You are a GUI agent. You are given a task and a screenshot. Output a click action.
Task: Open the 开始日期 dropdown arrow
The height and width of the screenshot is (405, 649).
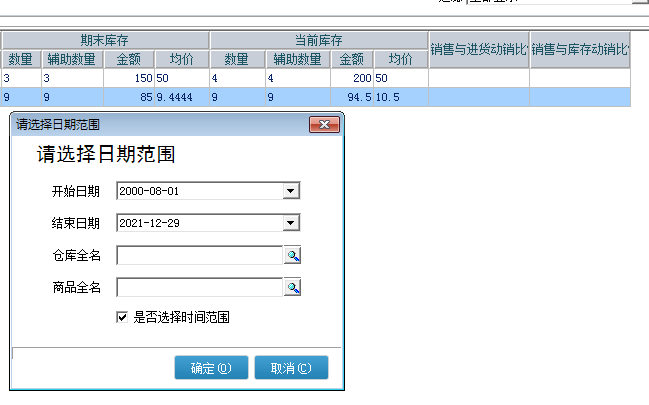pyautogui.click(x=291, y=191)
